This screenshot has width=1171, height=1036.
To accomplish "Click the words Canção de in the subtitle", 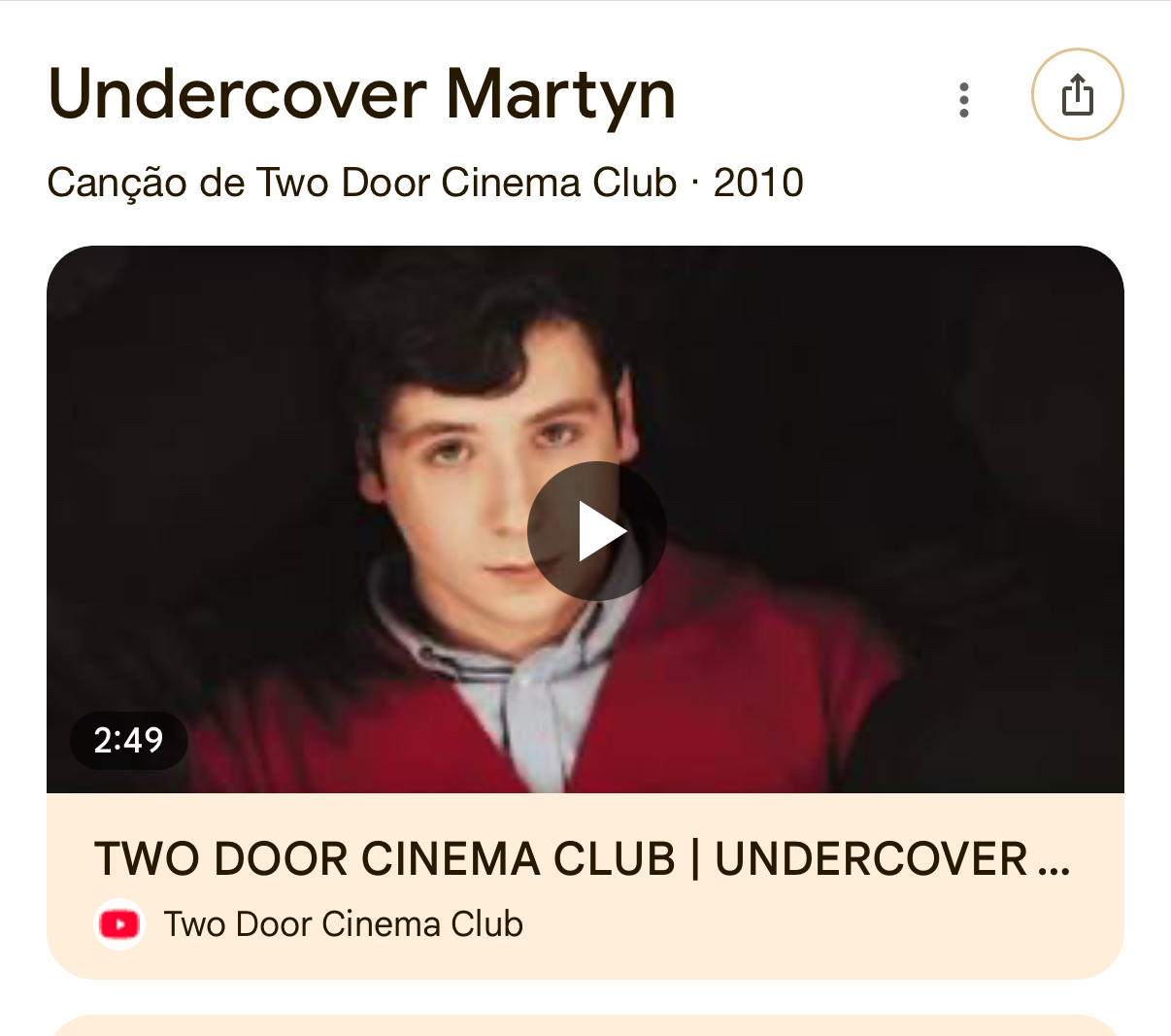I will pos(147,183).
